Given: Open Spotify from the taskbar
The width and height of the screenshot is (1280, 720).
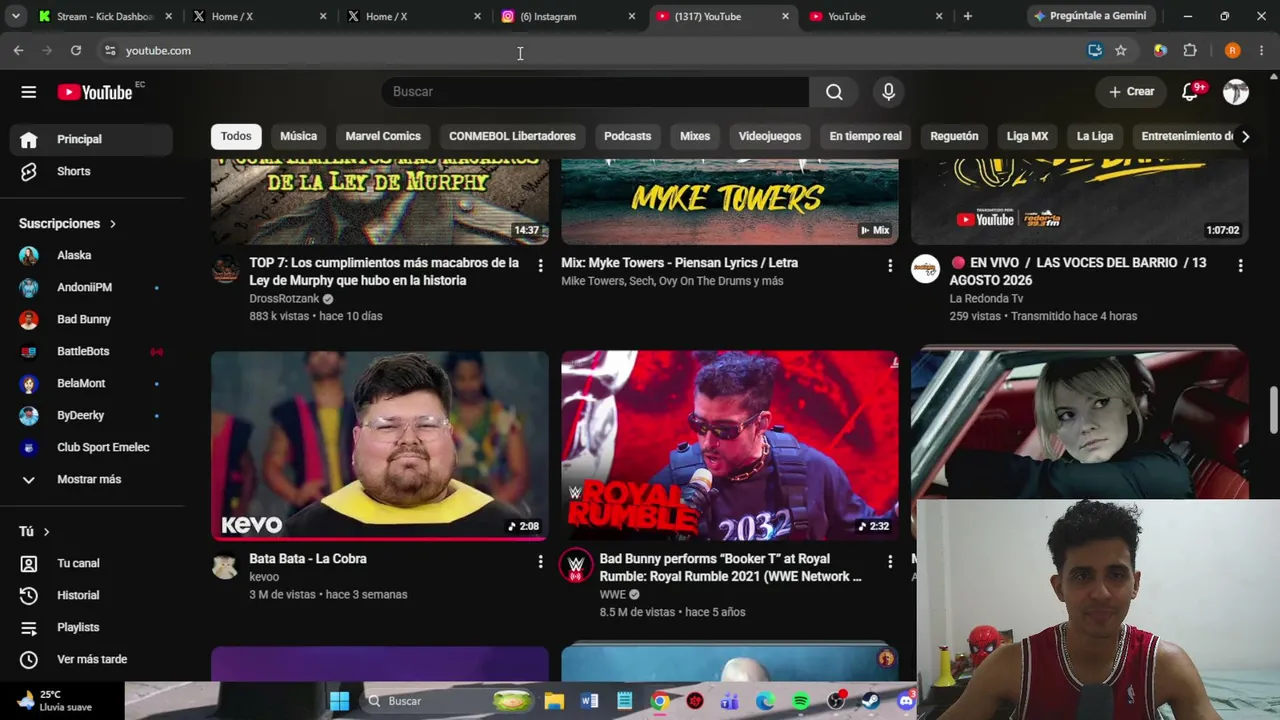Looking at the screenshot, I should point(800,701).
